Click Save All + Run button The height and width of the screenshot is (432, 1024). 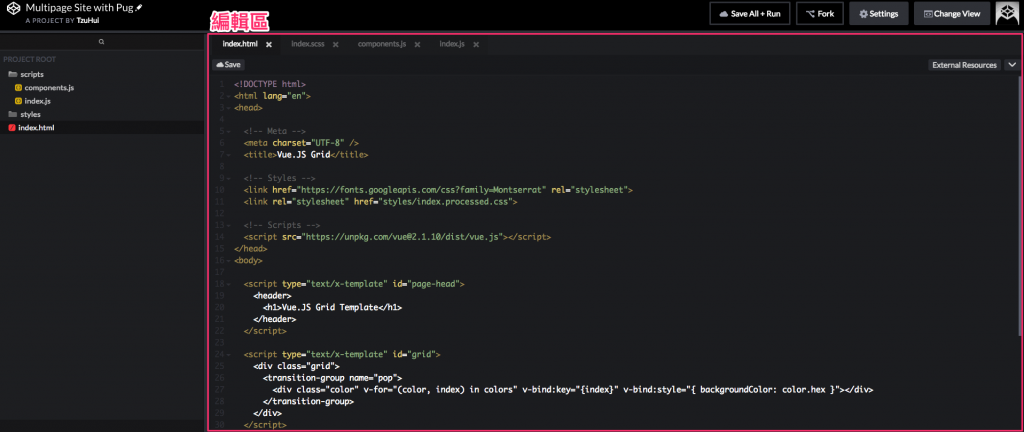tap(750, 13)
